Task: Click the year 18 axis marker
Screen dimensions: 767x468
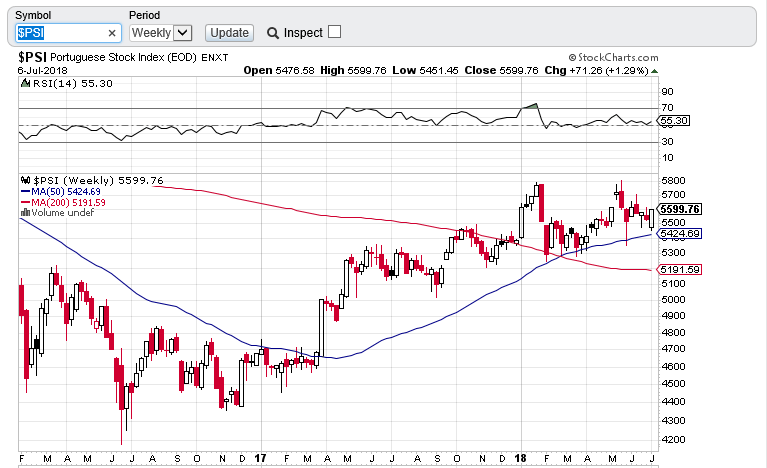Action: [520, 458]
